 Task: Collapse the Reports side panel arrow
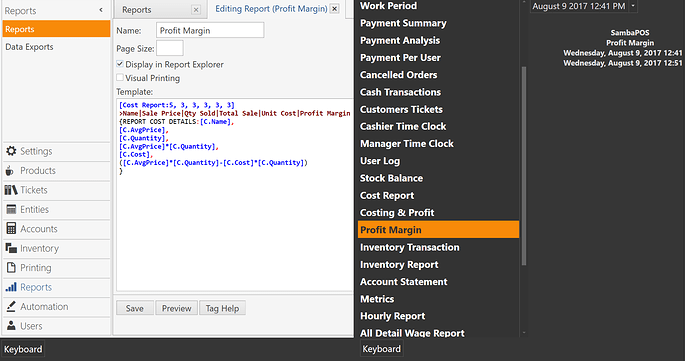[x=101, y=10]
